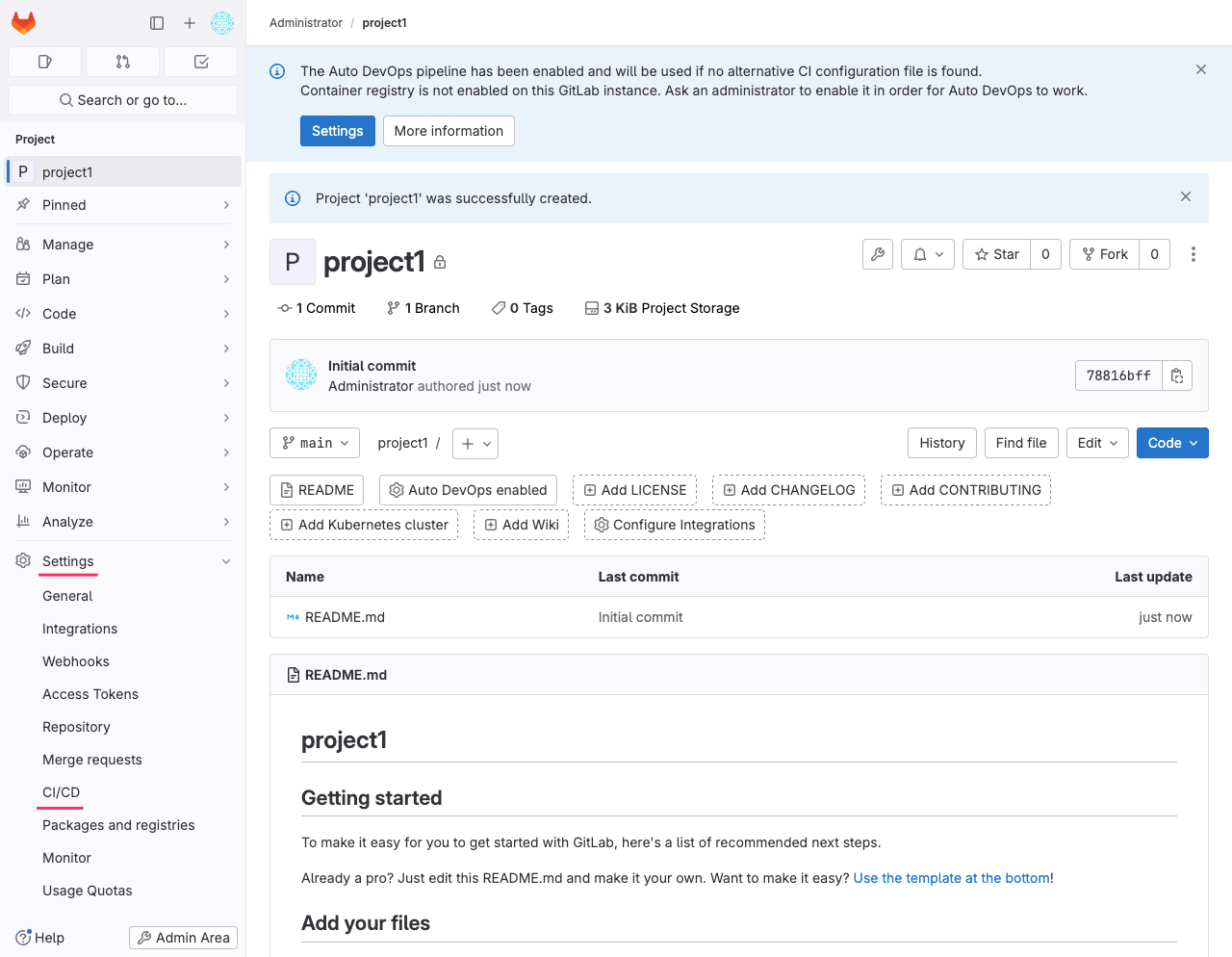Click the GitLab fox logo
The height and width of the screenshot is (957, 1232).
(x=23, y=23)
